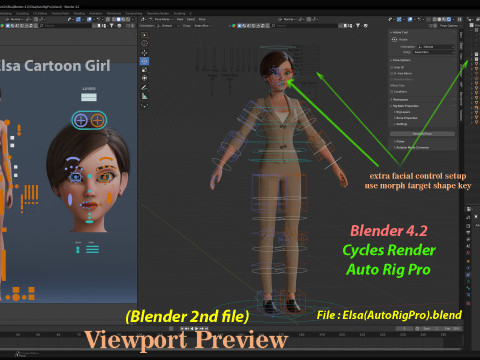480x360 pixels.
Task: Open filter funnel in left picker window
Action: click(111, 25)
